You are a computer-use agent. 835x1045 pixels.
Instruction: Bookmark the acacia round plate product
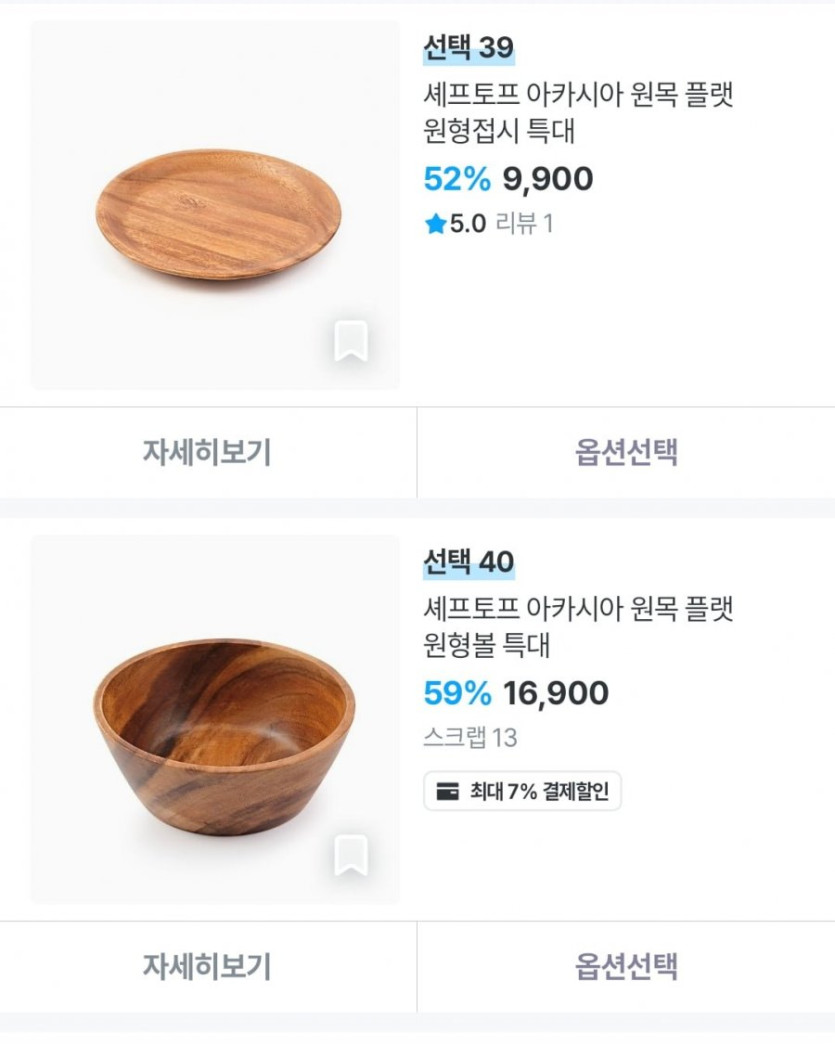(x=350, y=342)
